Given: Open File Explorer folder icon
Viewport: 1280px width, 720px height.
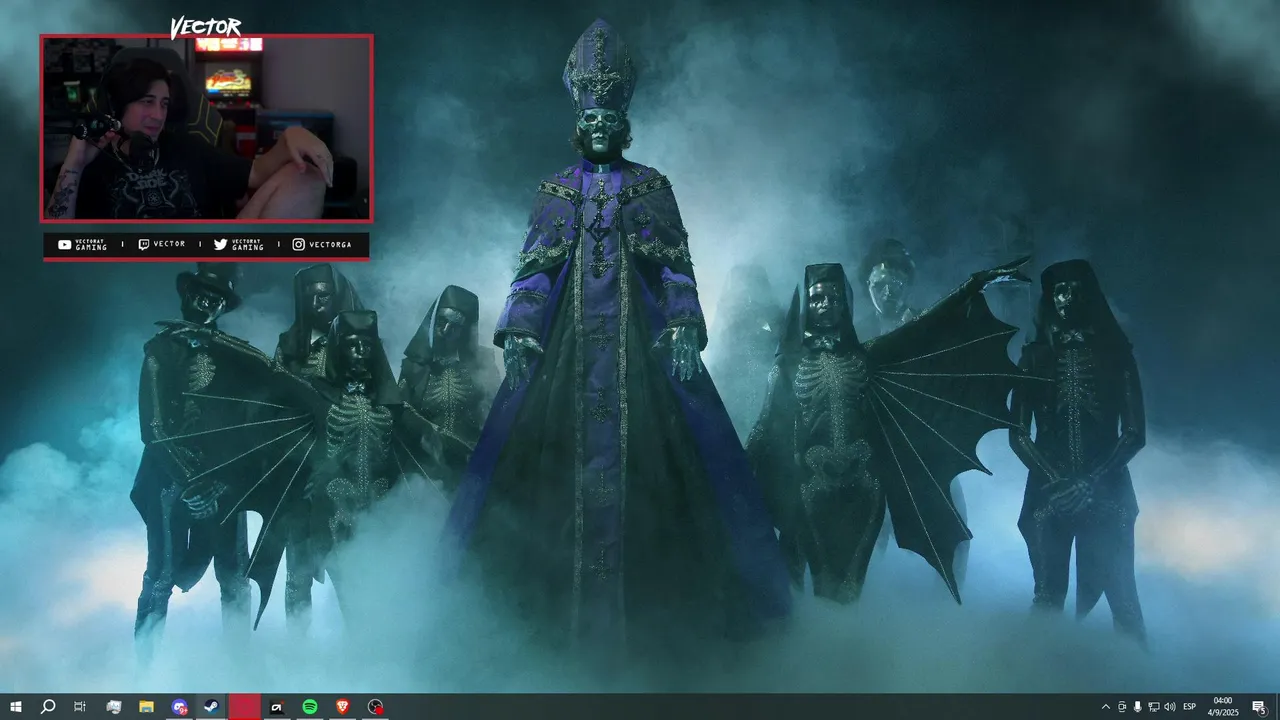Looking at the screenshot, I should point(146,707).
